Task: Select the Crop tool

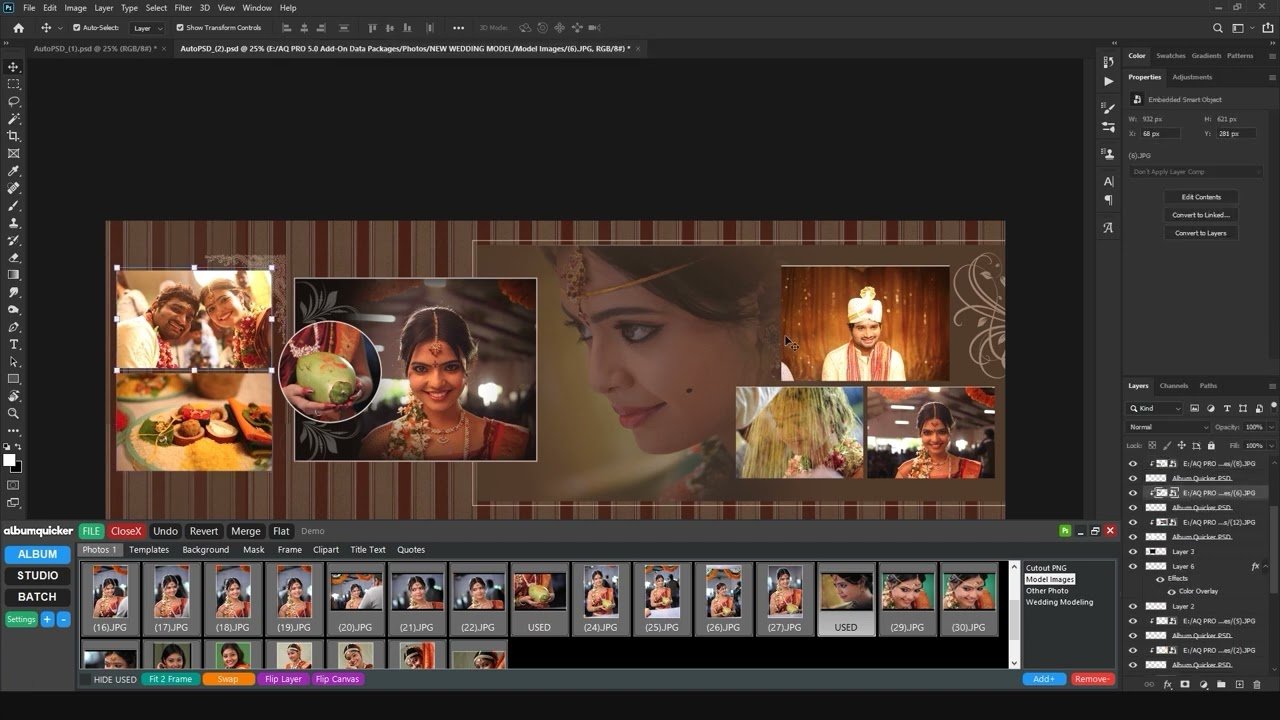Action: [14, 136]
